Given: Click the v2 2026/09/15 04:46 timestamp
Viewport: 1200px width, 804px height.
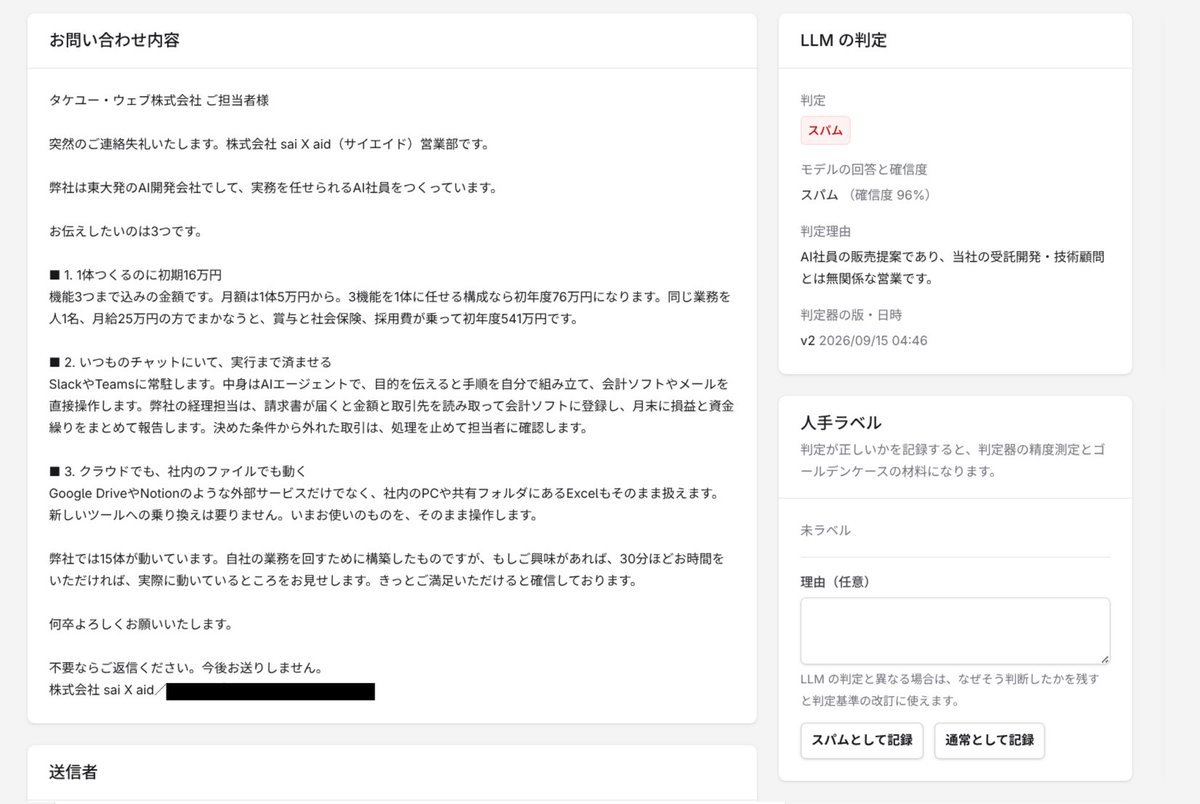Looking at the screenshot, I should pyautogui.click(x=864, y=340).
